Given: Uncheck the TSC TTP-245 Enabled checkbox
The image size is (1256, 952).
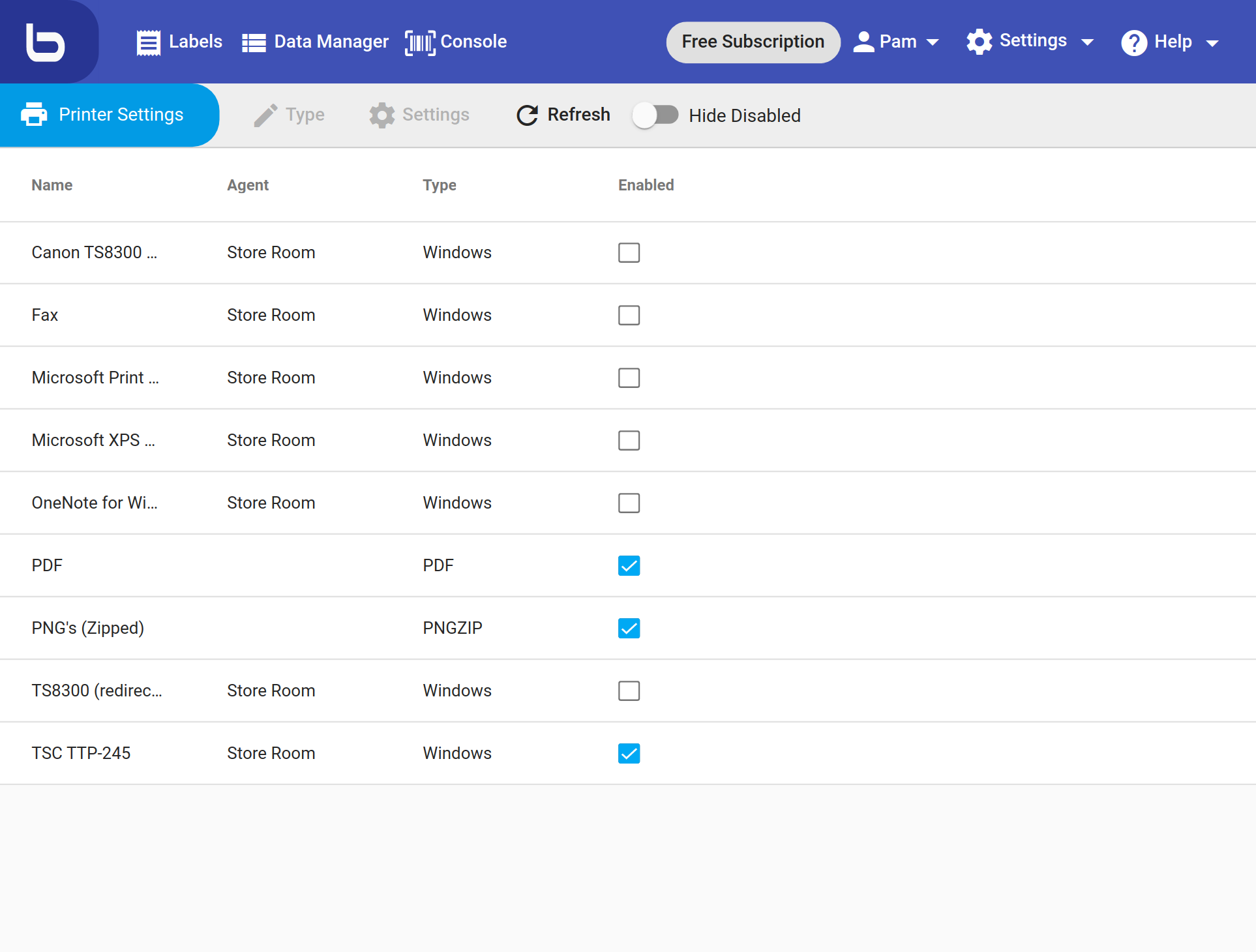Looking at the screenshot, I should (x=629, y=753).
